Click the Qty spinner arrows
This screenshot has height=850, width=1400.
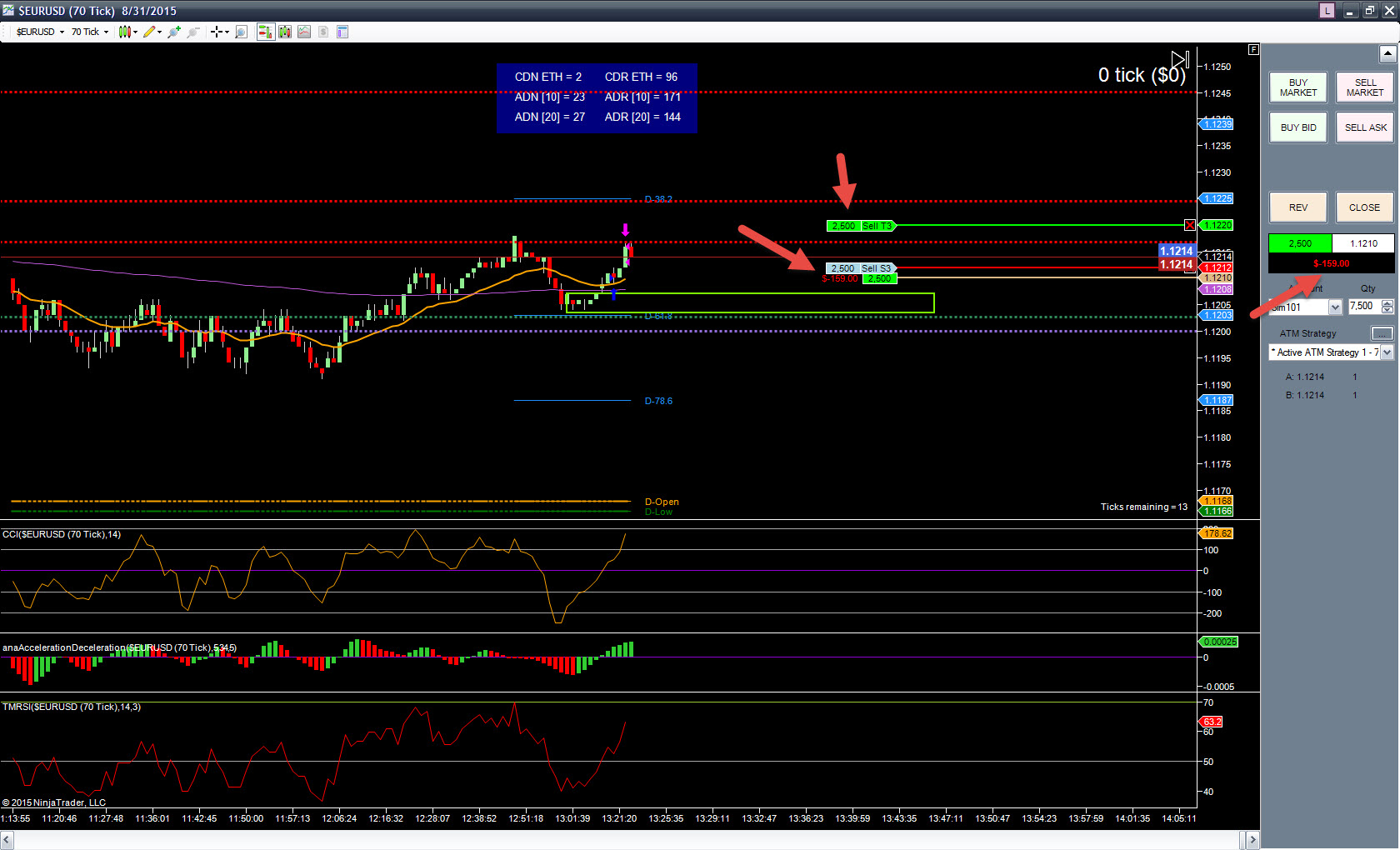1387,307
